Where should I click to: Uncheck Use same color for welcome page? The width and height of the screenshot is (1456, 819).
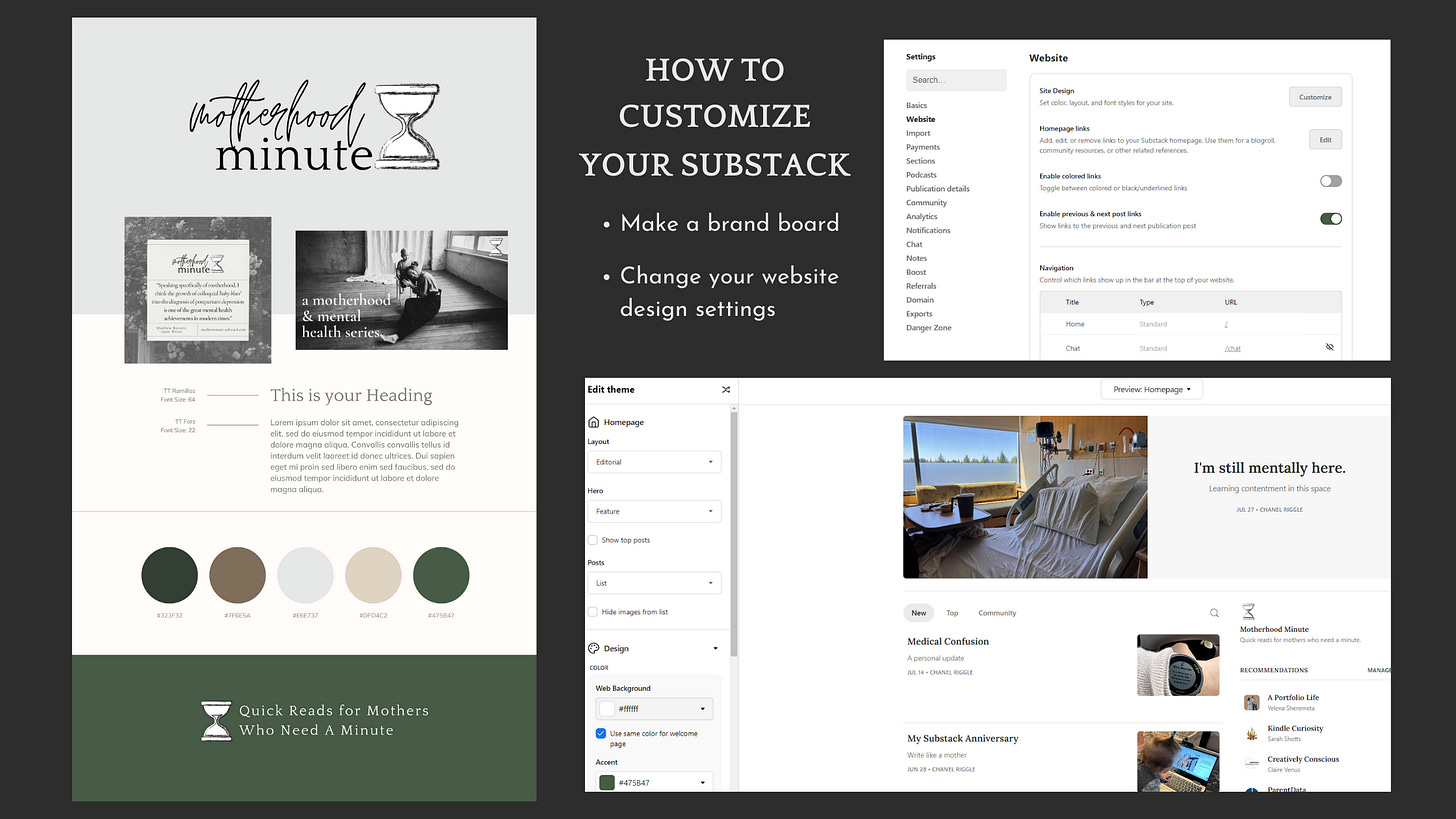coord(601,733)
